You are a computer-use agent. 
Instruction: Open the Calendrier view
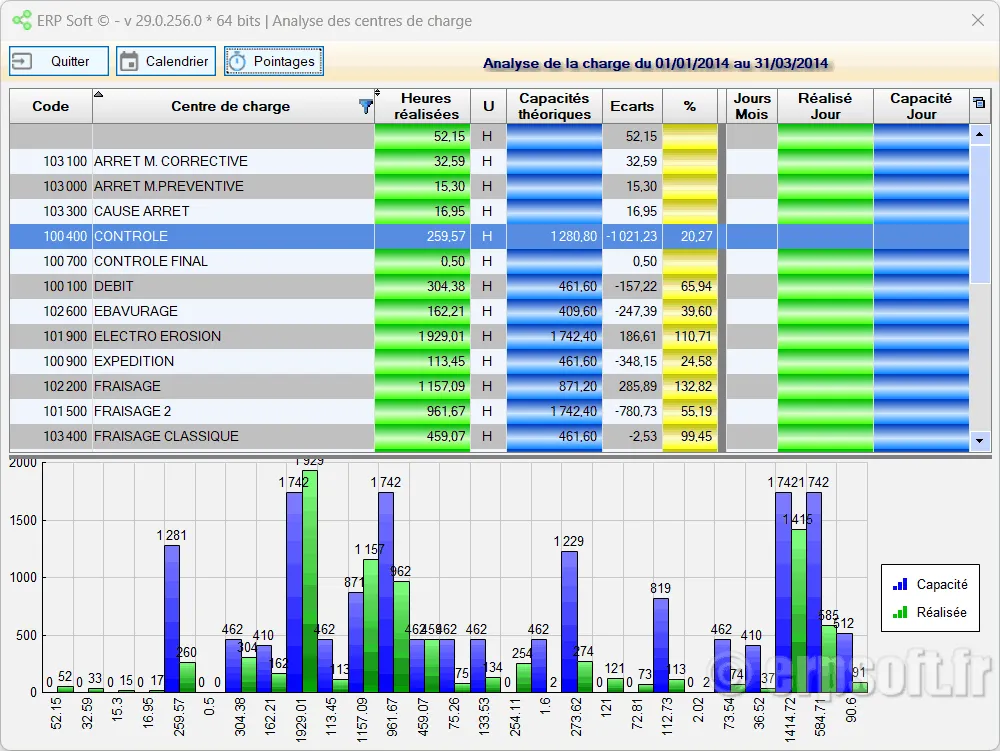click(x=165, y=61)
